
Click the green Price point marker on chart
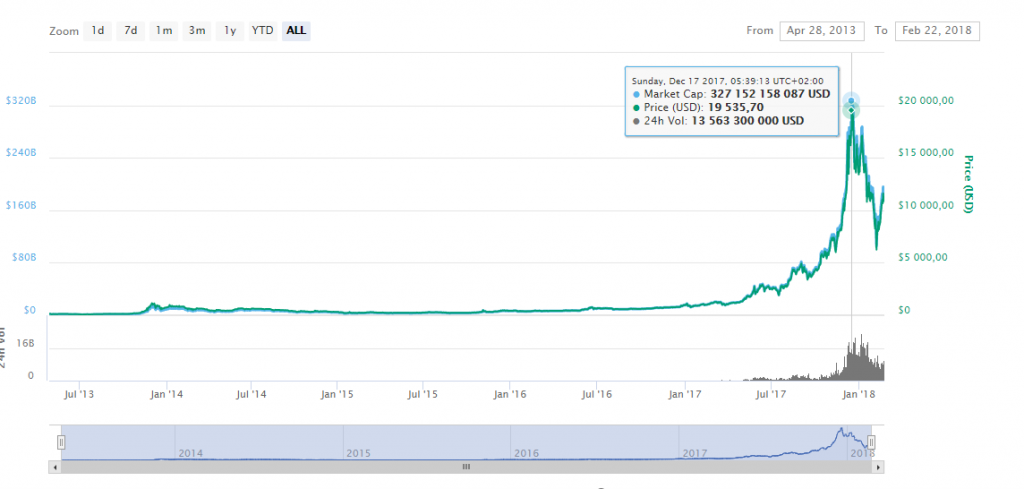click(x=851, y=110)
